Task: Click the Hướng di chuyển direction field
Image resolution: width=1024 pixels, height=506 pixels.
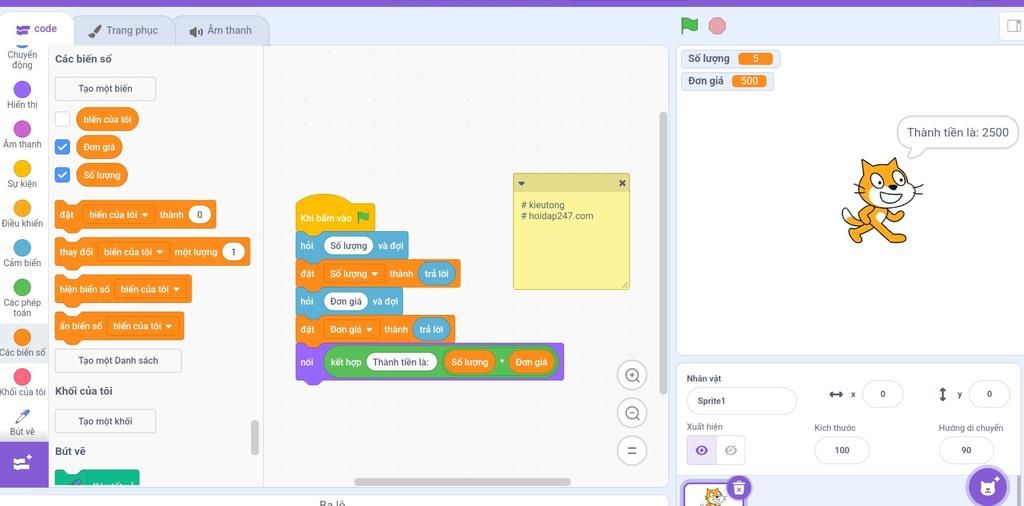Action: point(966,450)
